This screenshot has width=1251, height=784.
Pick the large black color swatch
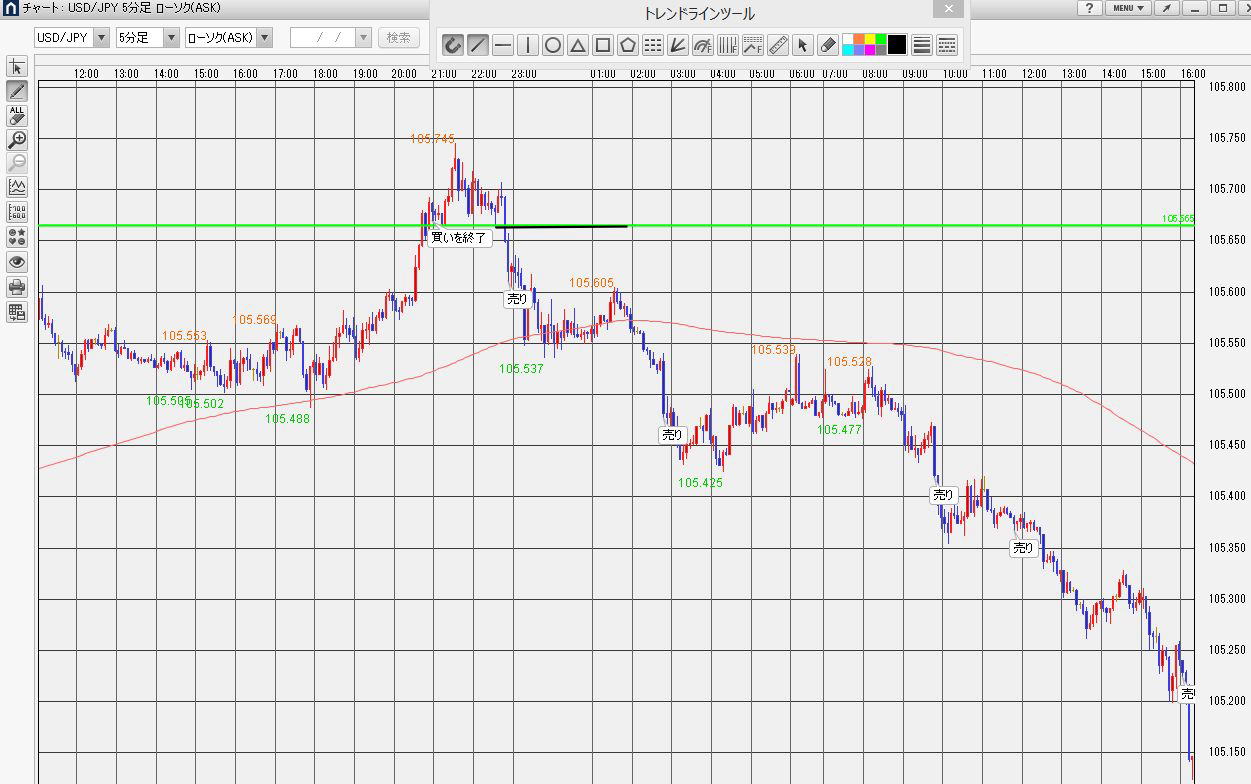(897, 45)
